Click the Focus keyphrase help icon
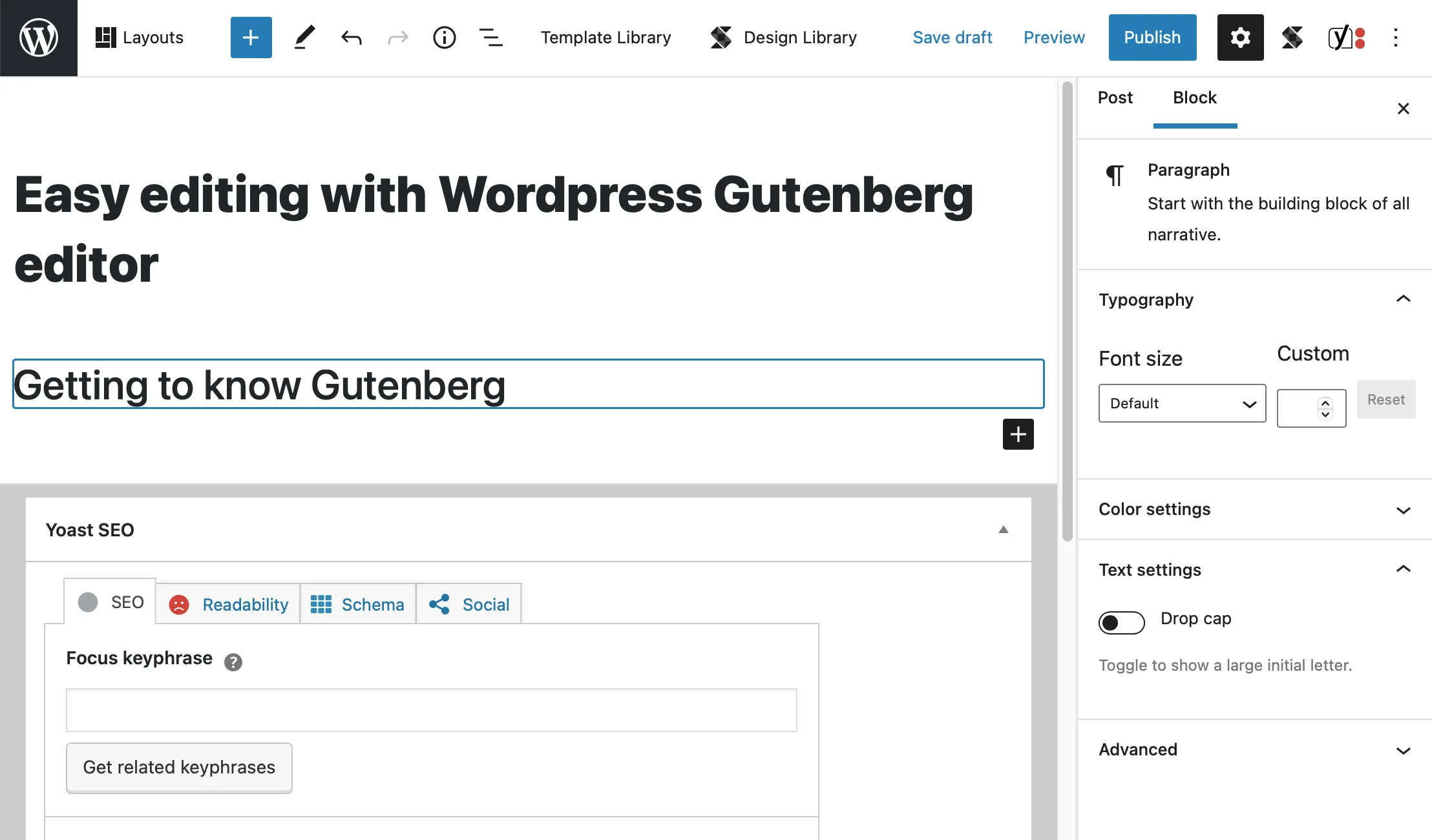 233,662
